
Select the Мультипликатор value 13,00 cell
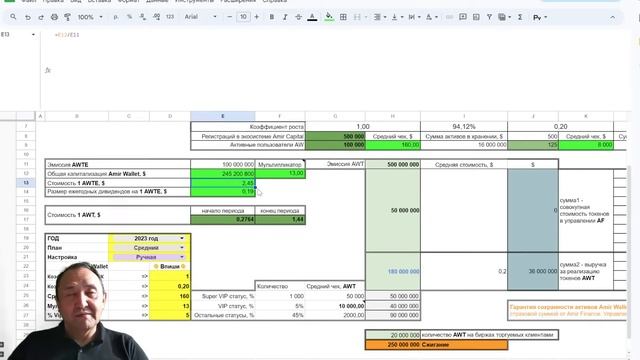coord(280,174)
